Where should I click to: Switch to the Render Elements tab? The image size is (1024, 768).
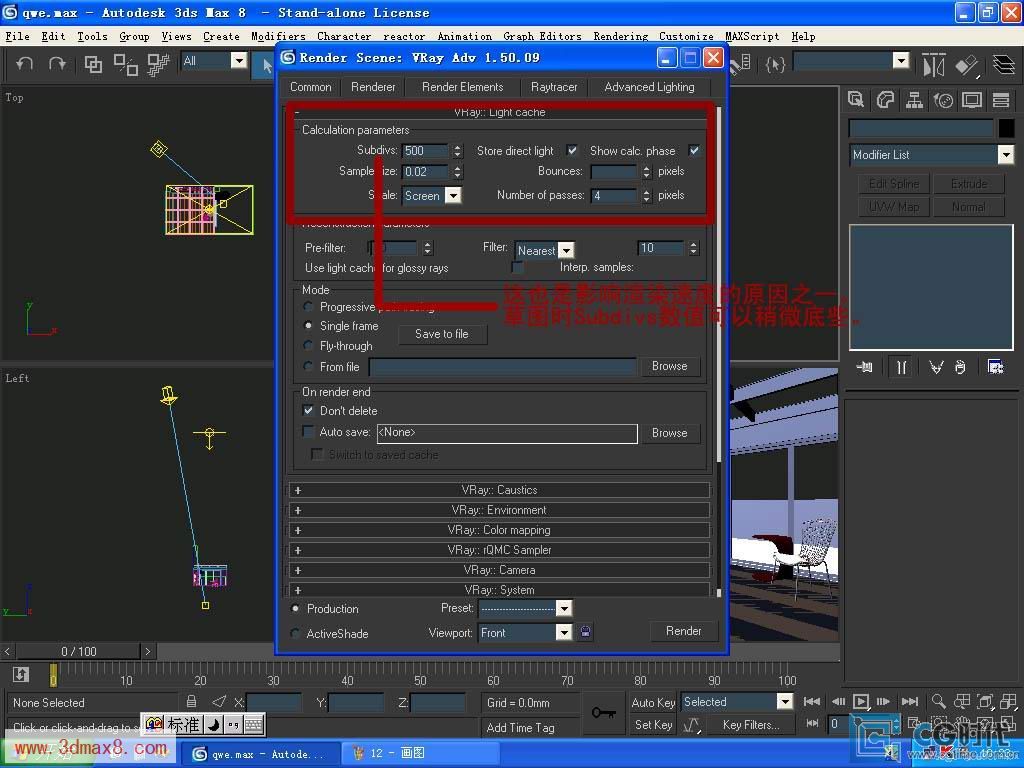[462, 87]
